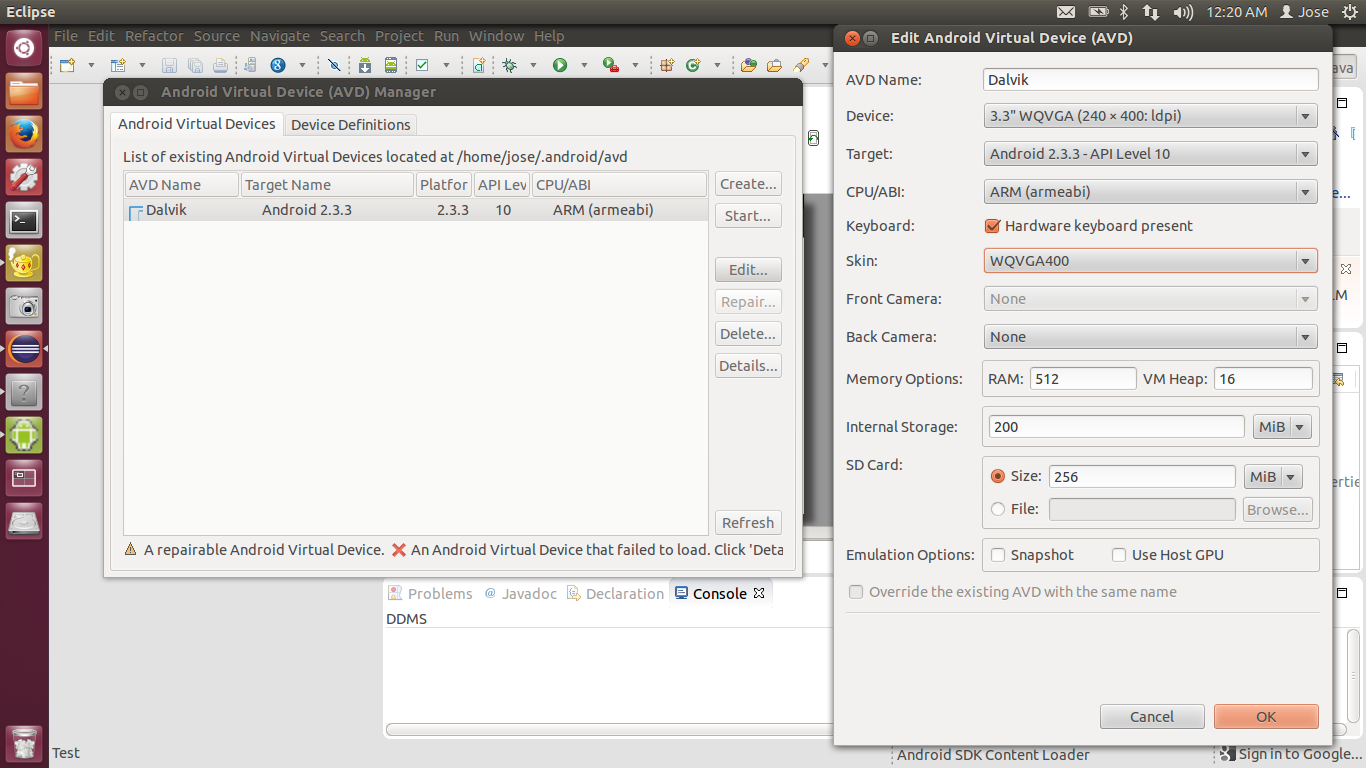Open the Android SDK Manager toolbar icon
The height and width of the screenshot is (768, 1366).
[365, 65]
